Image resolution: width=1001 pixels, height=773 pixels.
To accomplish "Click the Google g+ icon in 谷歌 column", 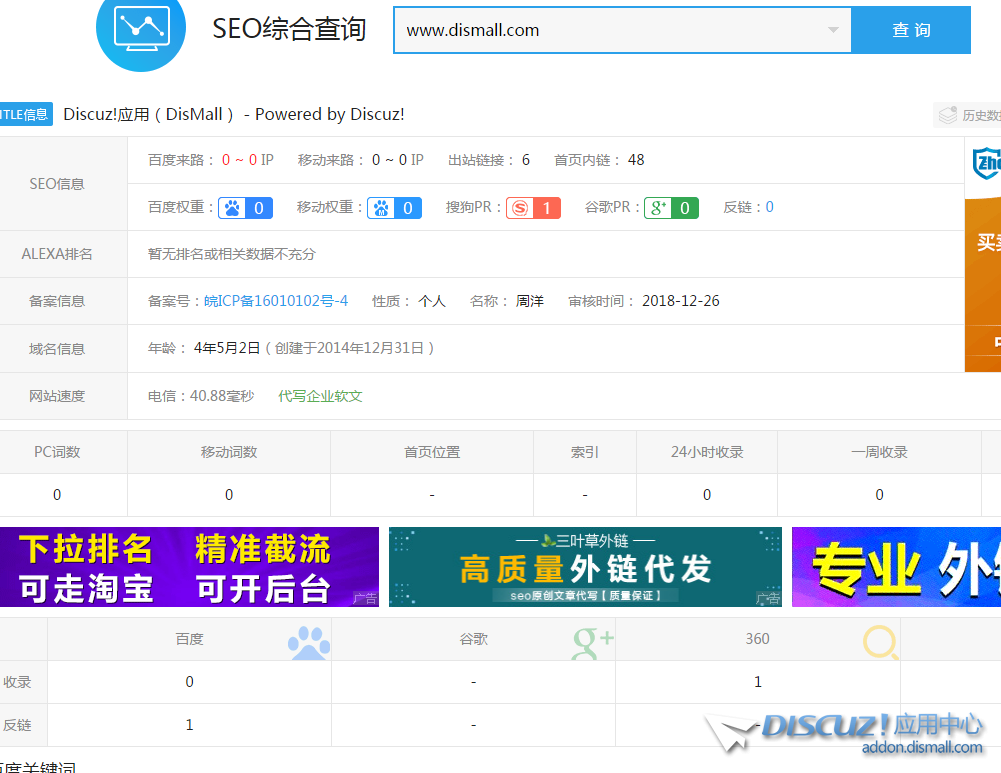I will point(592,642).
